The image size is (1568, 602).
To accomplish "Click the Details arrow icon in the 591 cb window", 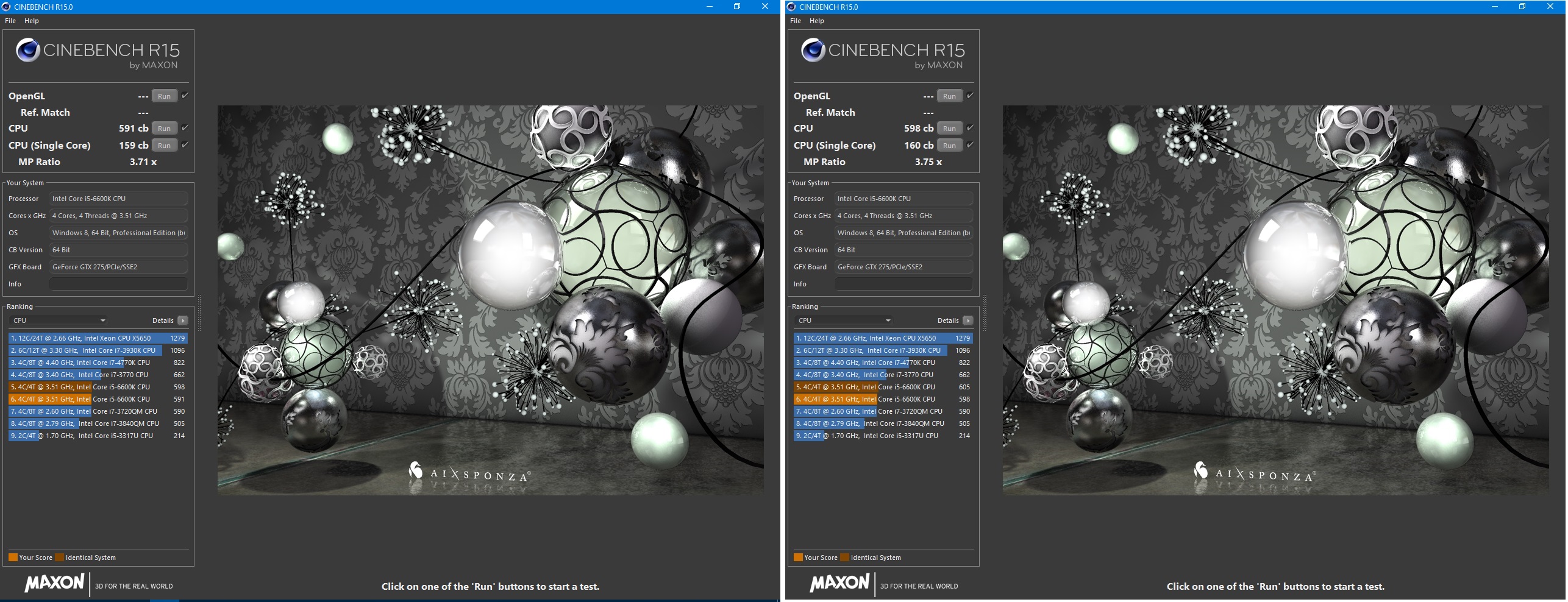I will tap(183, 320).
